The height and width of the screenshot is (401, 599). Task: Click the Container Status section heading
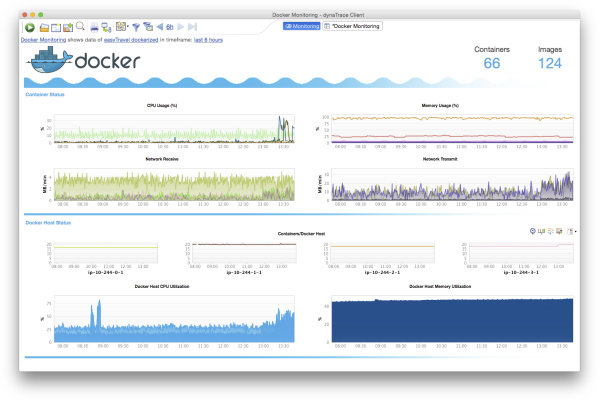(45, 94)
